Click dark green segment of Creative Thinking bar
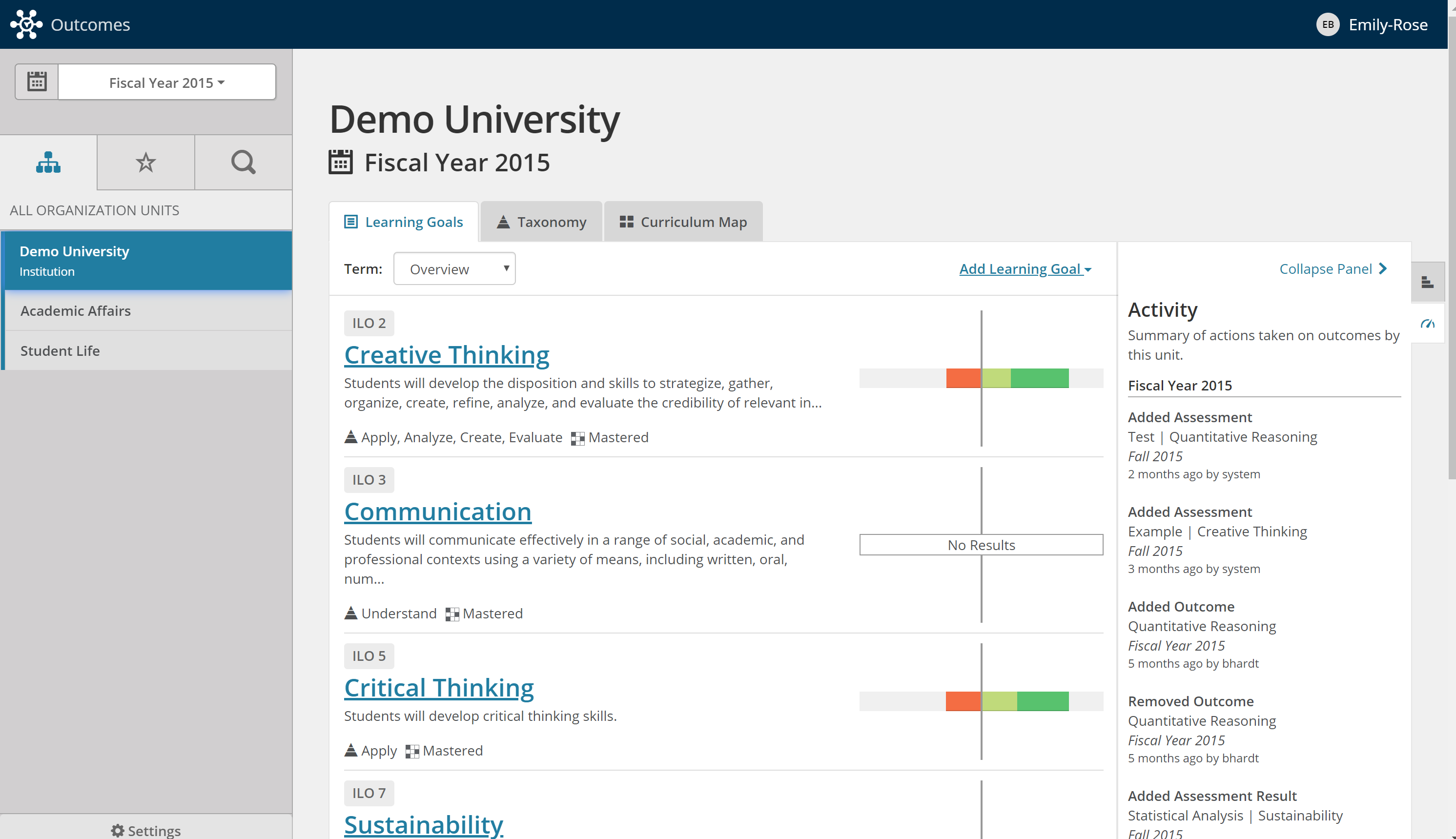 (1040, 378)
